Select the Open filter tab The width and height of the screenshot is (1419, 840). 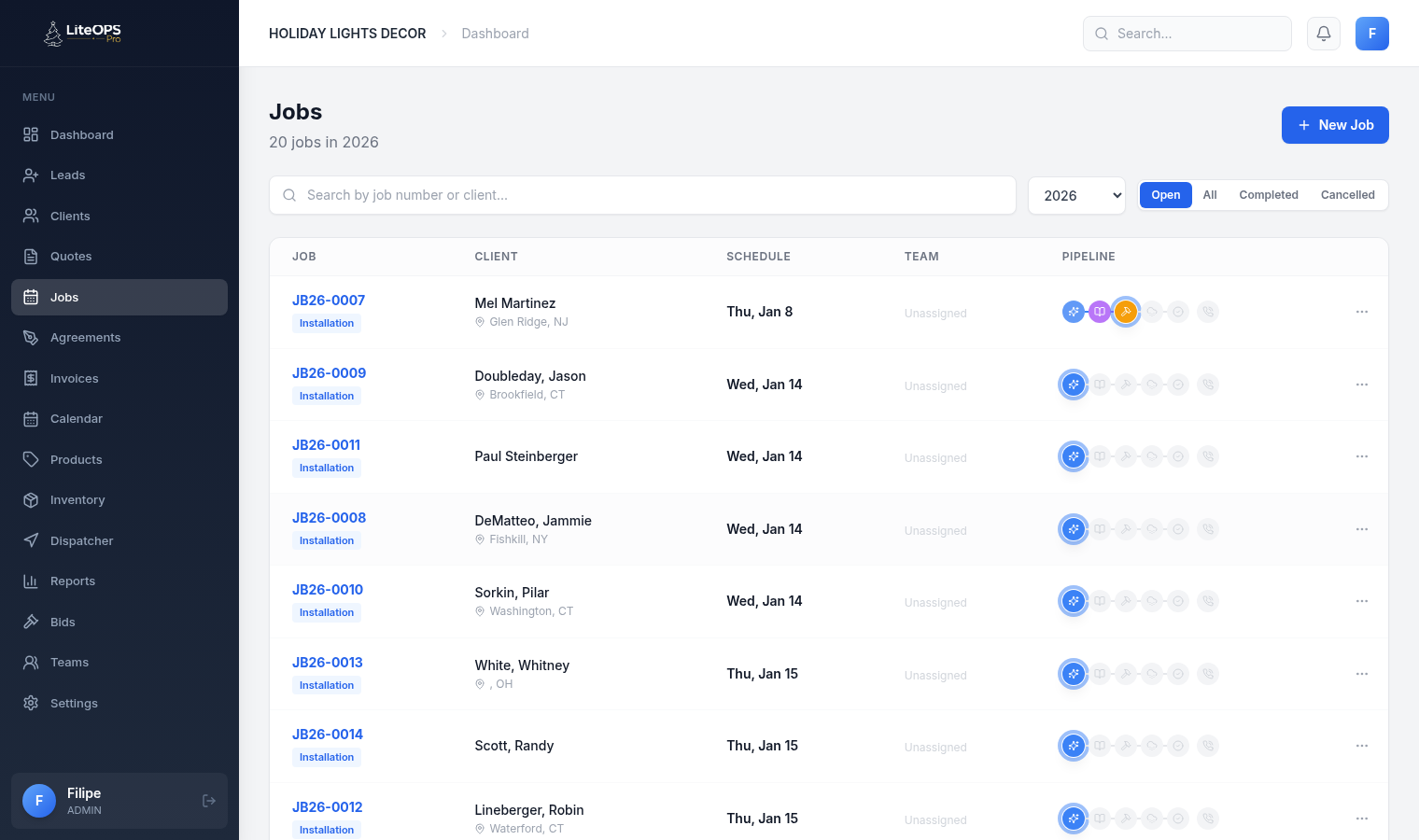point(1166,195)
